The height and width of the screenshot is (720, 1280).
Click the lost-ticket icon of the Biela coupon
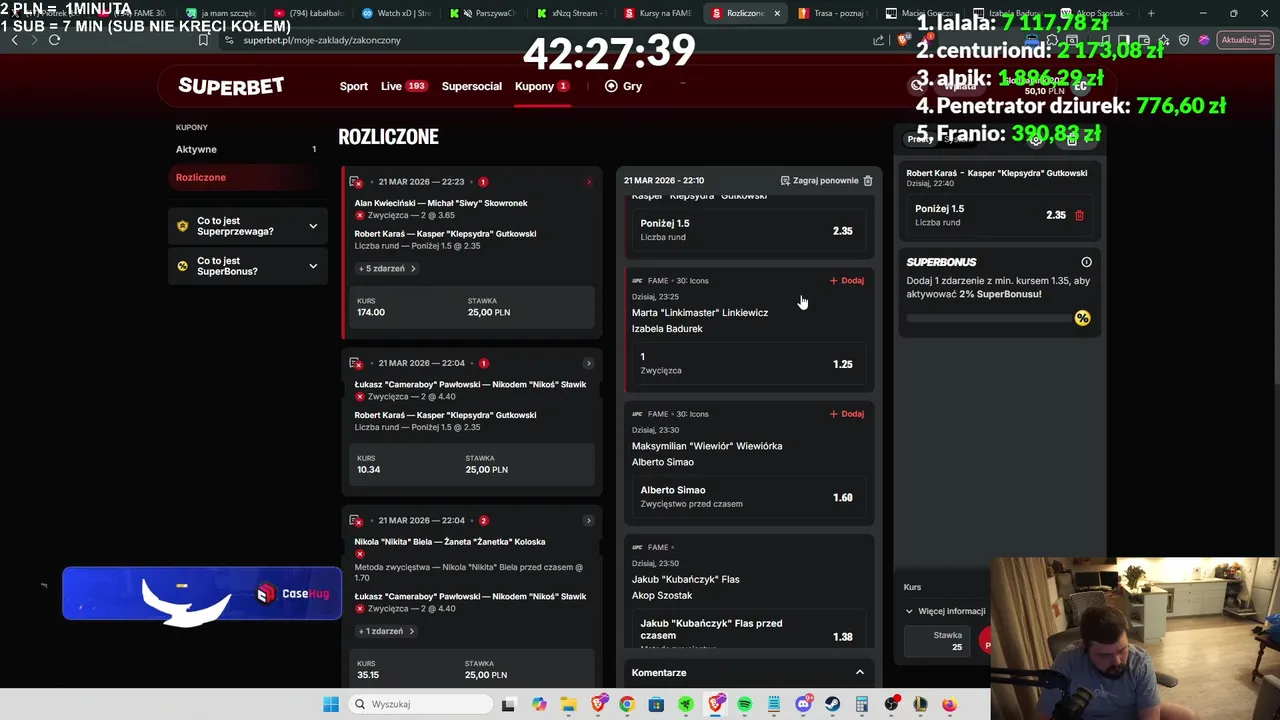355,521
